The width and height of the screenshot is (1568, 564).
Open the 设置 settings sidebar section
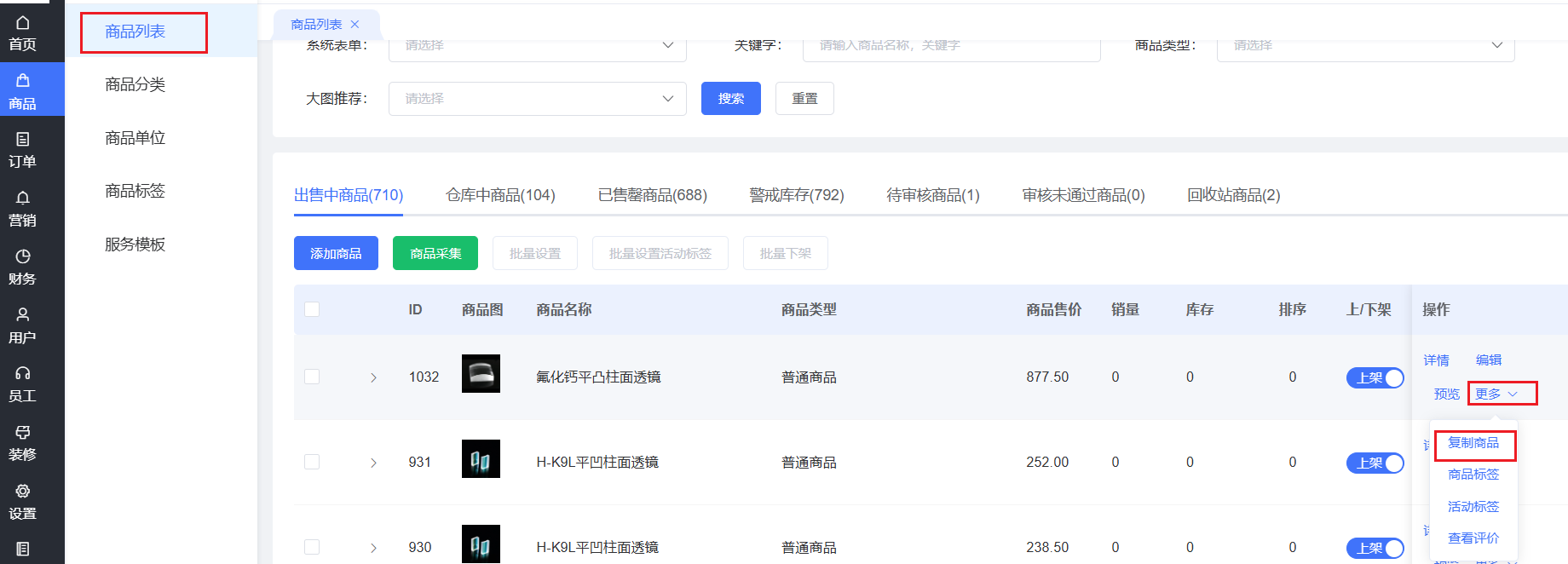click(x=23, y=502)
